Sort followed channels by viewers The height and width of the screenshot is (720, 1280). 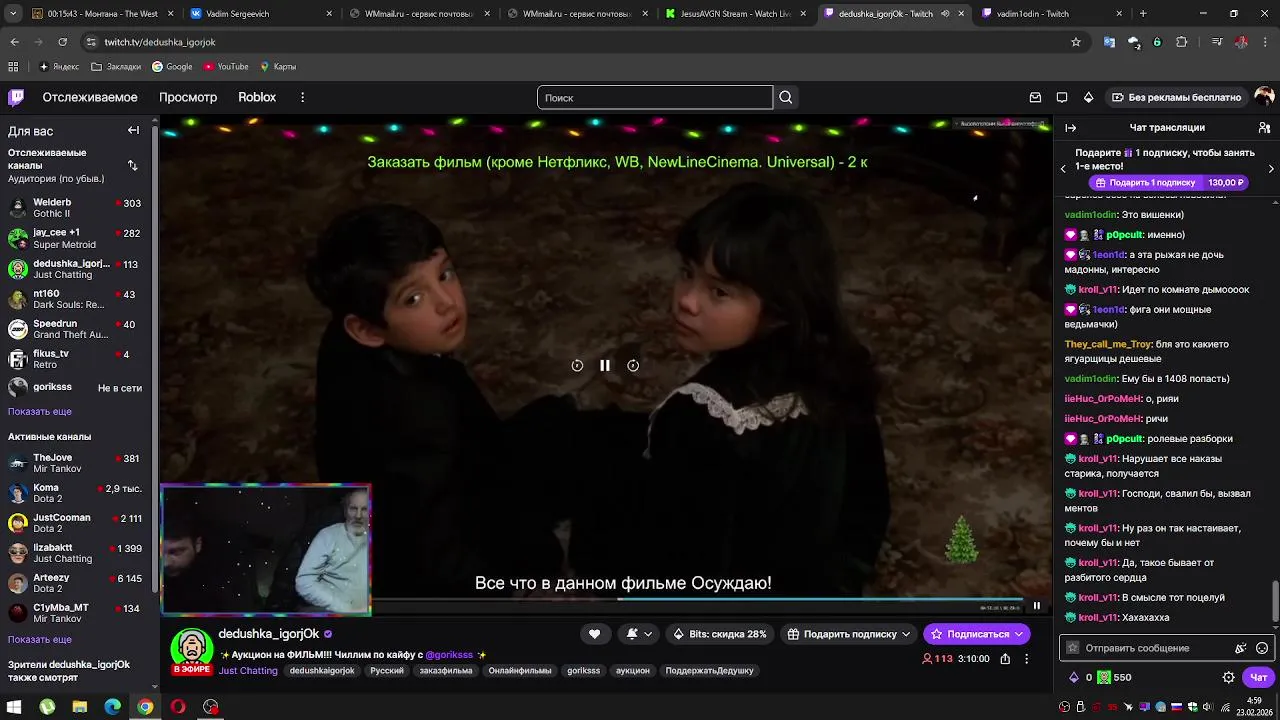tap(132, 165)
